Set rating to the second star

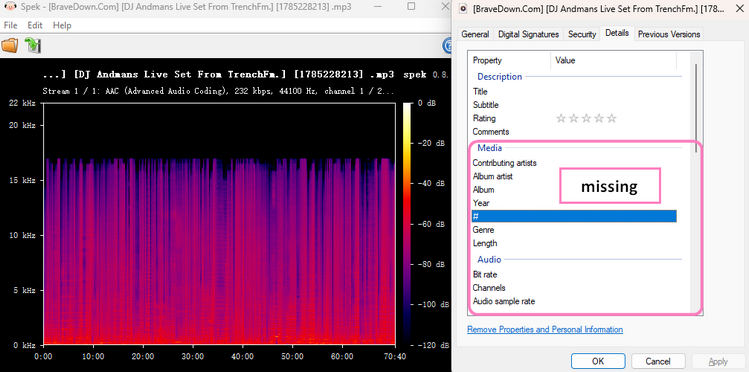click(x=574, y=118)
